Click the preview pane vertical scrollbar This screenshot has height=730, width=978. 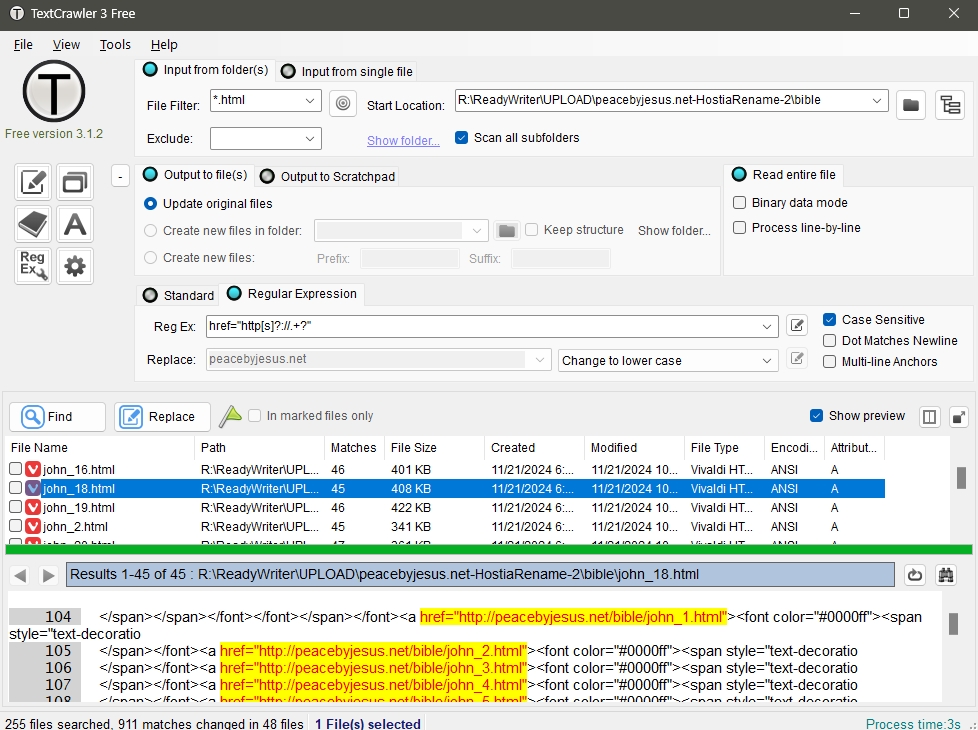[x=953, y=624]
